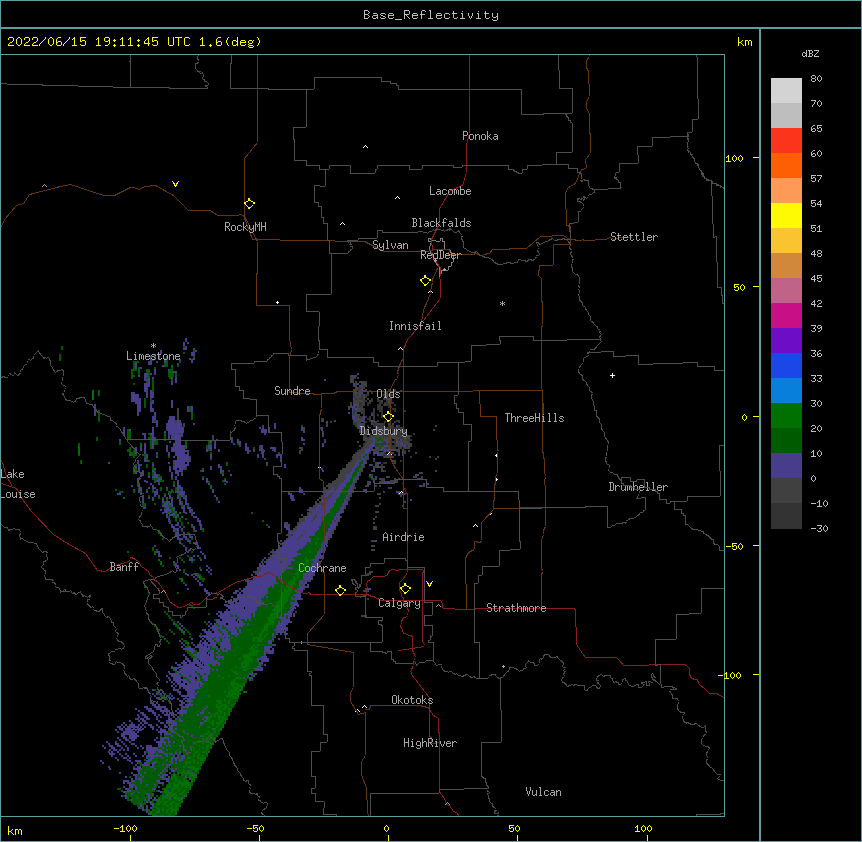Viewport: 862px width, 842px height.
Task: Click the dBZ legend heading
Action: (x=810, y=53)
